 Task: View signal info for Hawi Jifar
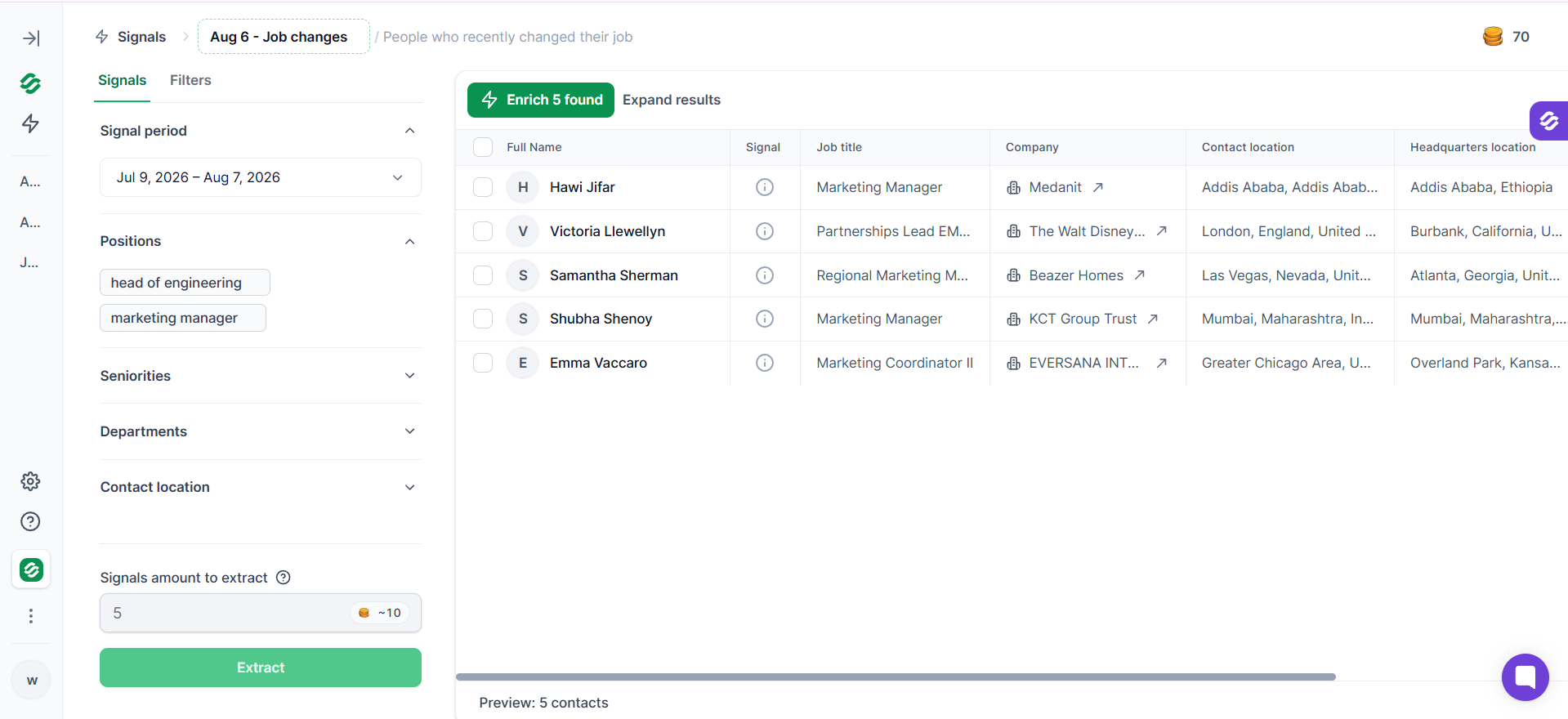tap(765, 187)
